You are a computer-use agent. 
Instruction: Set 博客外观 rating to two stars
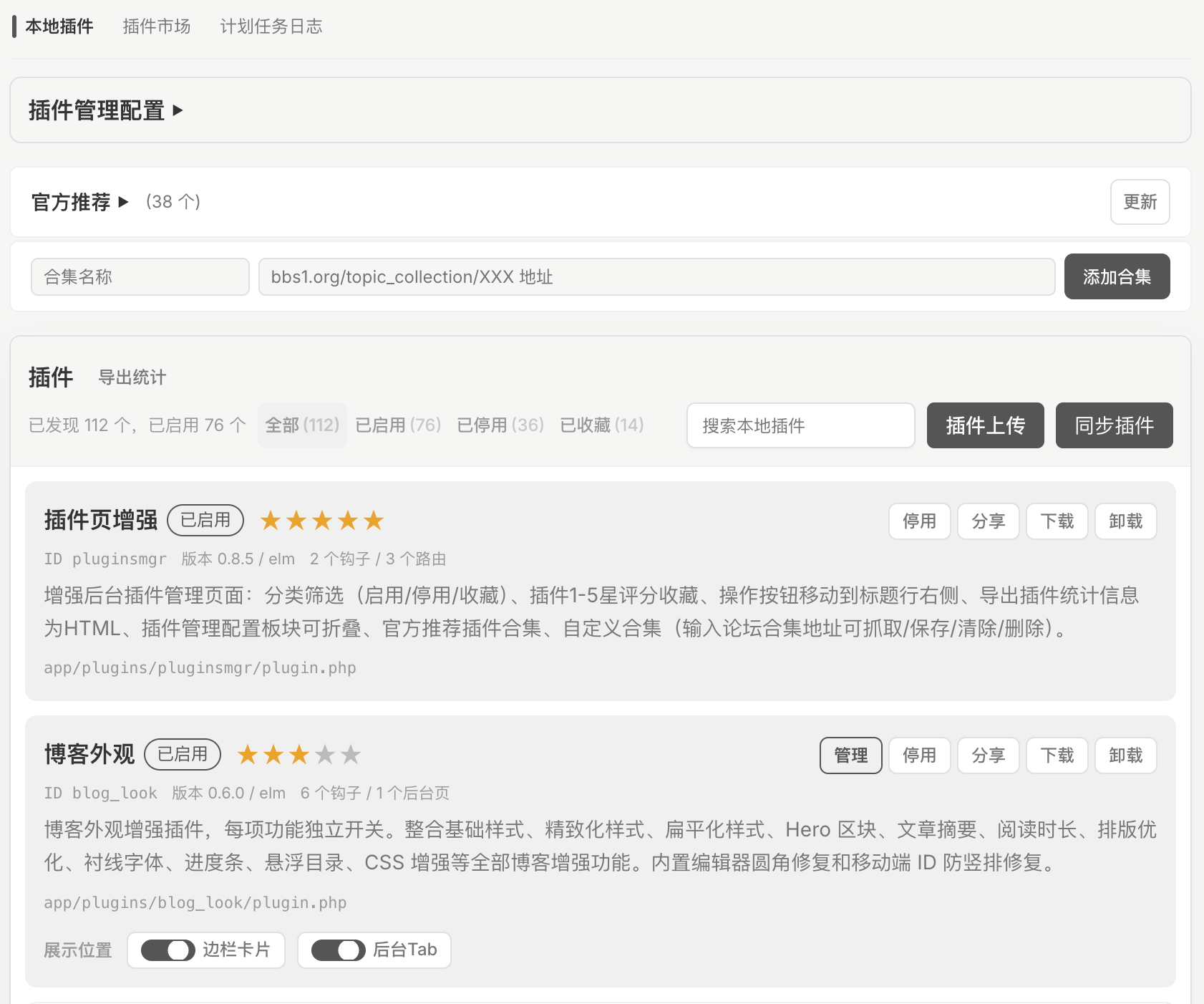click(x=273, y=755)
